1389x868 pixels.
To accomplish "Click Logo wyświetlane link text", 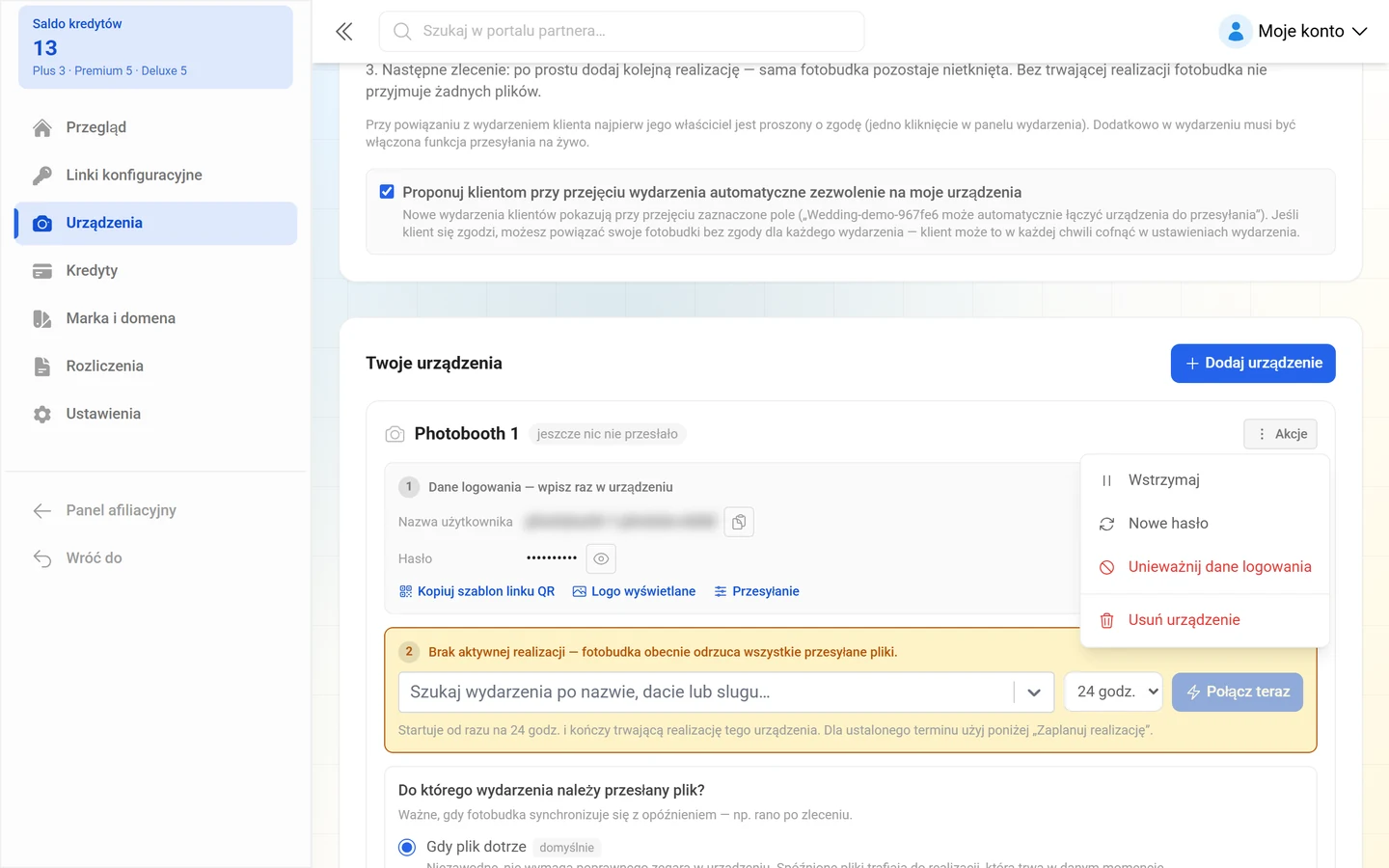I will [643, 591].
